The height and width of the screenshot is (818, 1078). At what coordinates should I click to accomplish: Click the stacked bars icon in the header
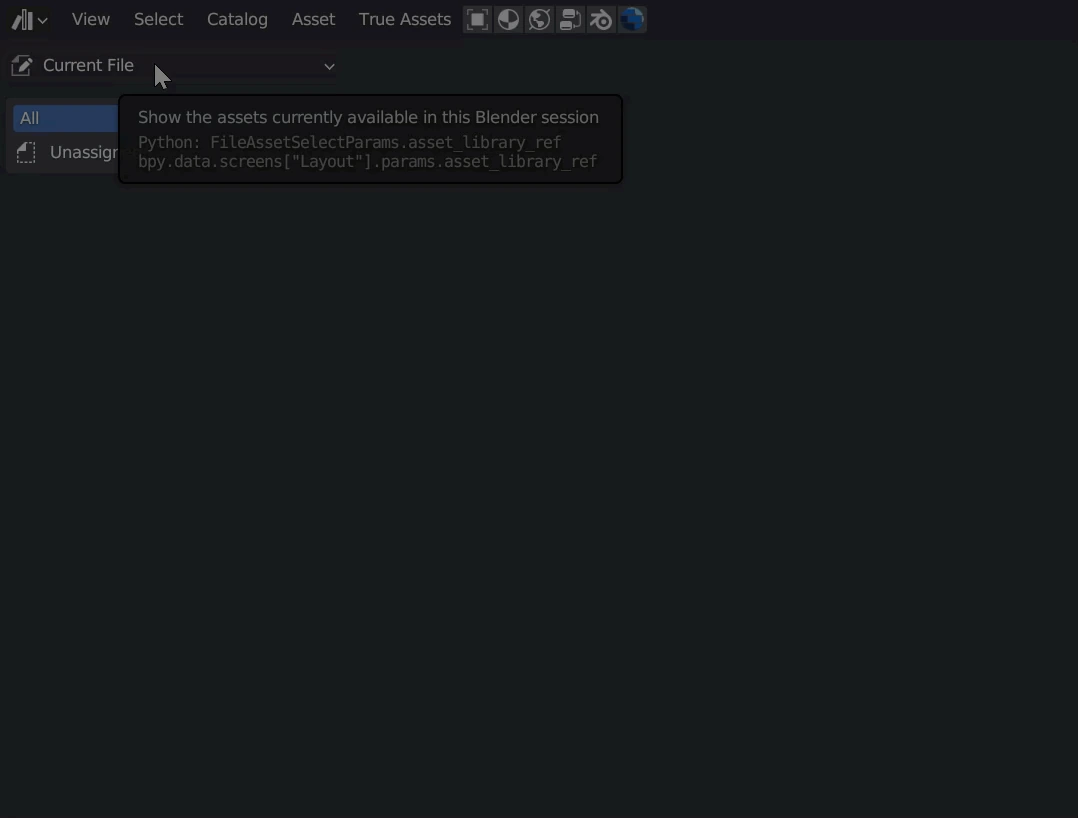570,20
